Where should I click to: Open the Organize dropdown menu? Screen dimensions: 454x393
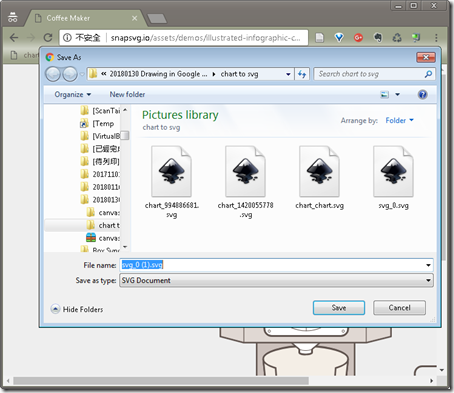coord(73,95)
